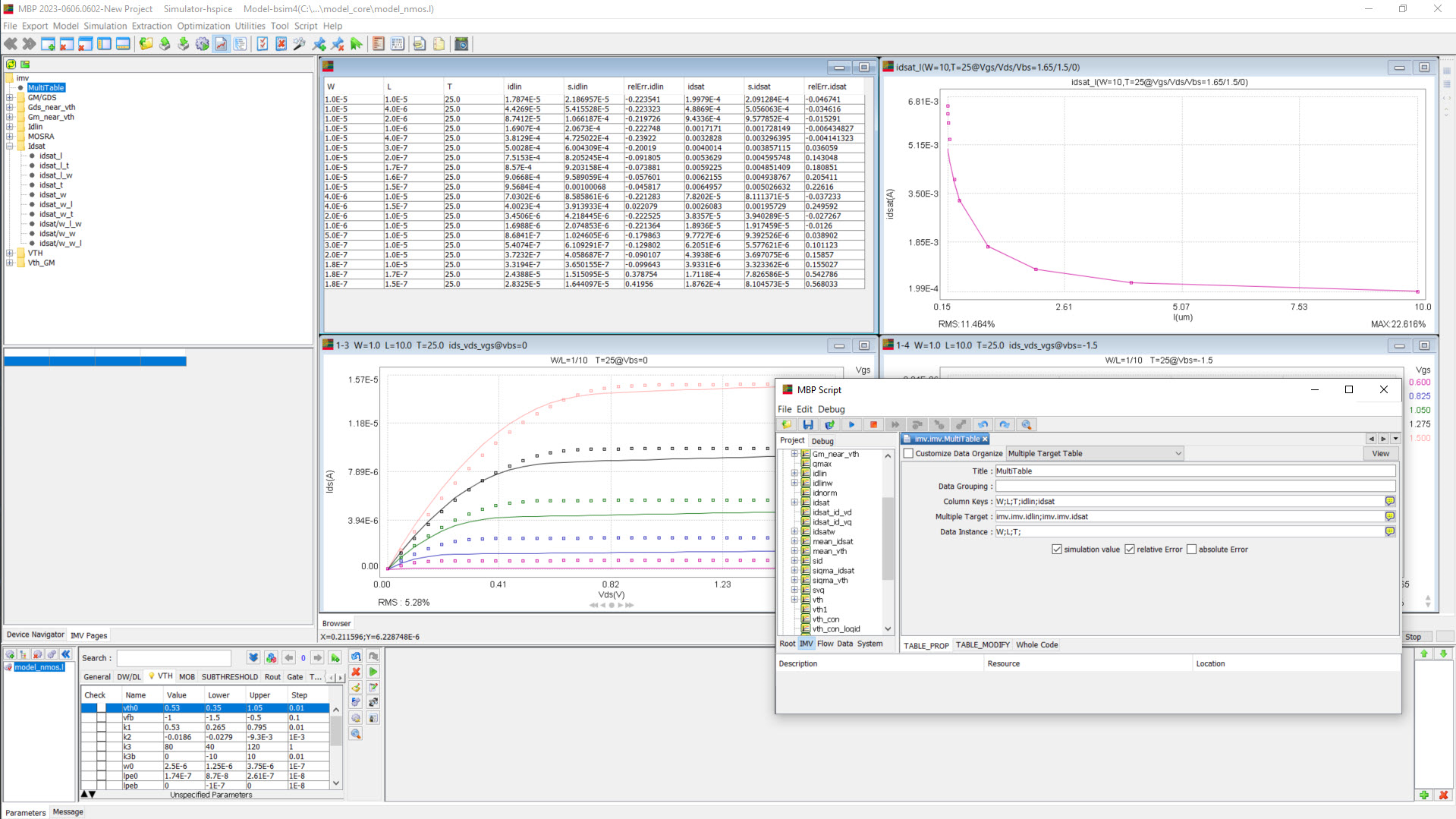1456x819 pixels.
Task: Enable the absolute Error checkbox
Action: [1192, 549]
